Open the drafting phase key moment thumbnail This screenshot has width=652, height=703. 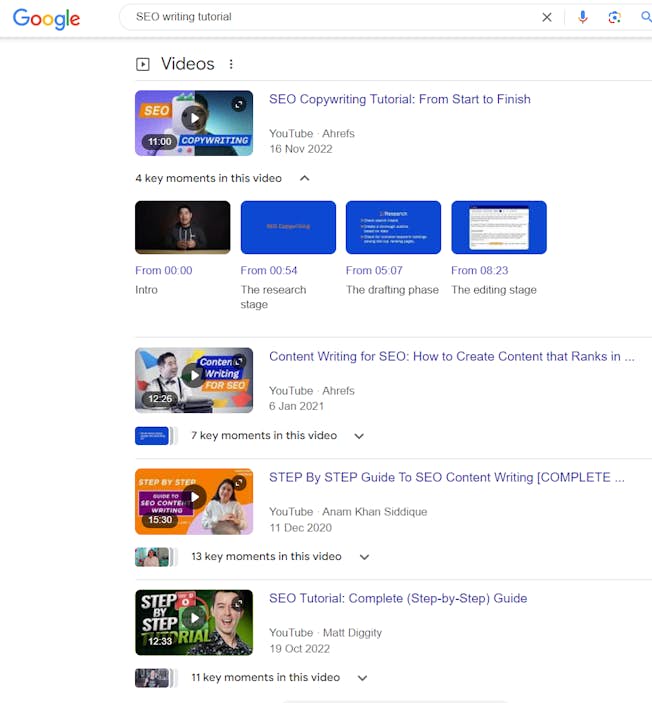coord(393,227)
